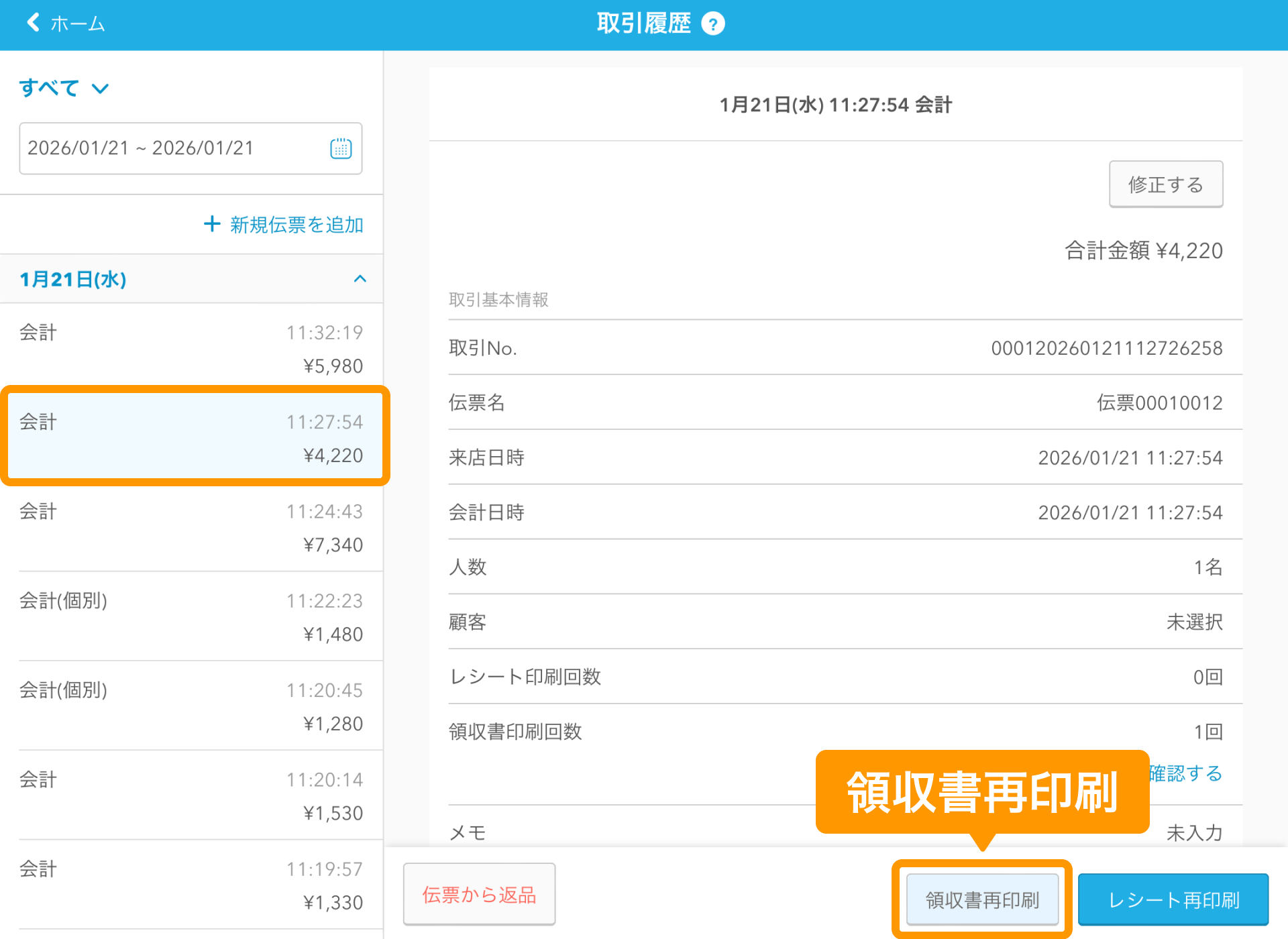
Task: Click 新規伝票を追加 link
Action: [296, 225]
